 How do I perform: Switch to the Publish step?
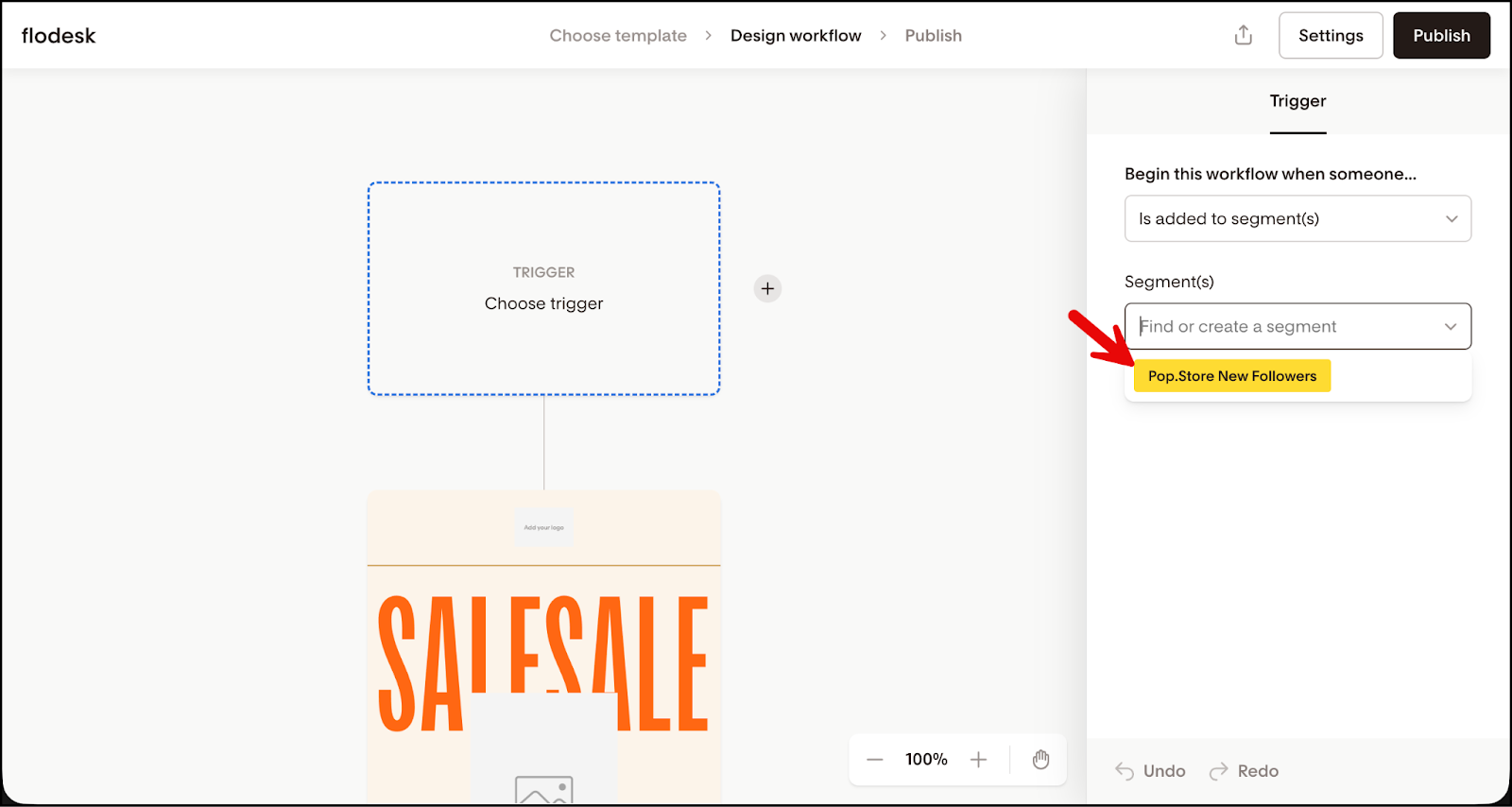(x=933, y=36)
